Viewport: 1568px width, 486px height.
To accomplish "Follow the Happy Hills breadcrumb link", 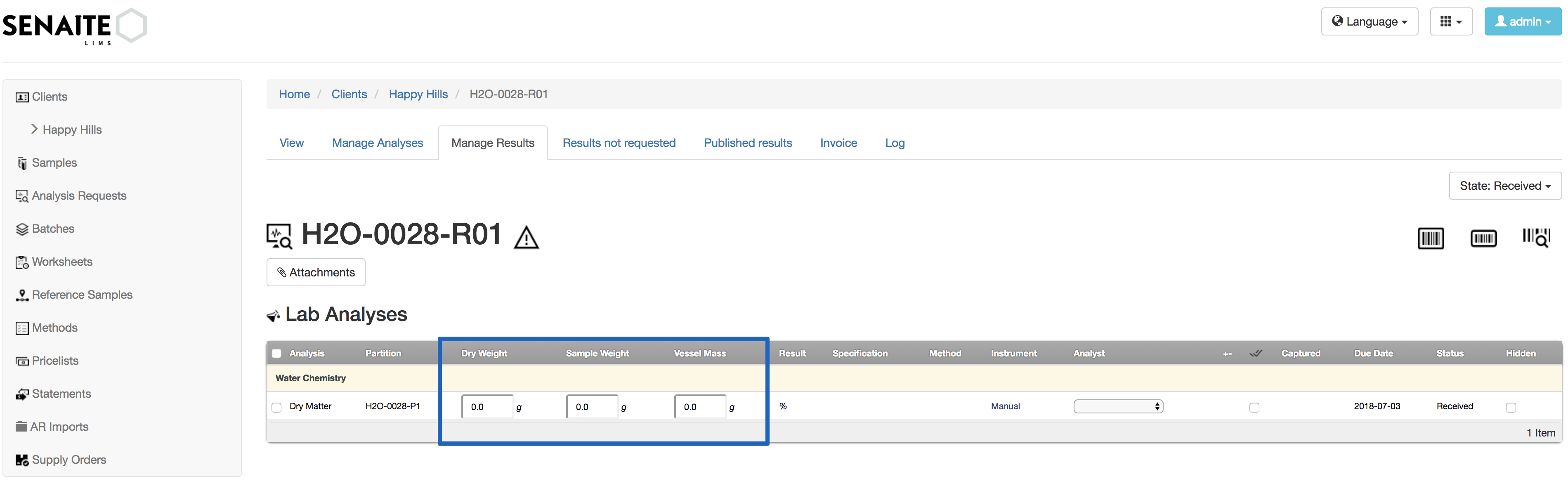I will point(418,94).
